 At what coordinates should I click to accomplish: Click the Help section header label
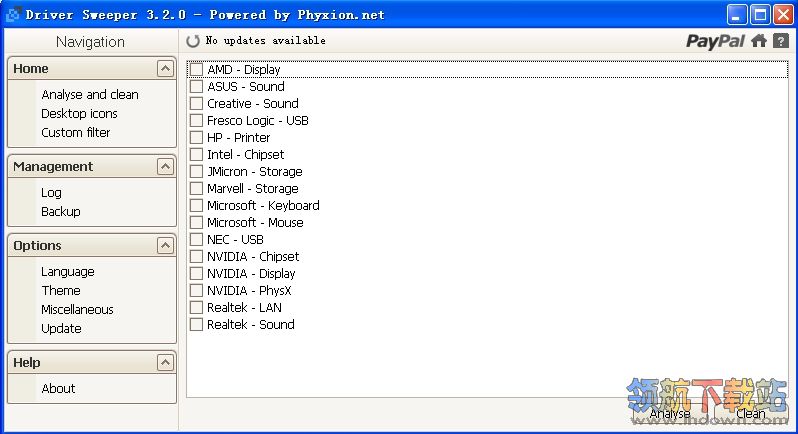click(27, 363)
